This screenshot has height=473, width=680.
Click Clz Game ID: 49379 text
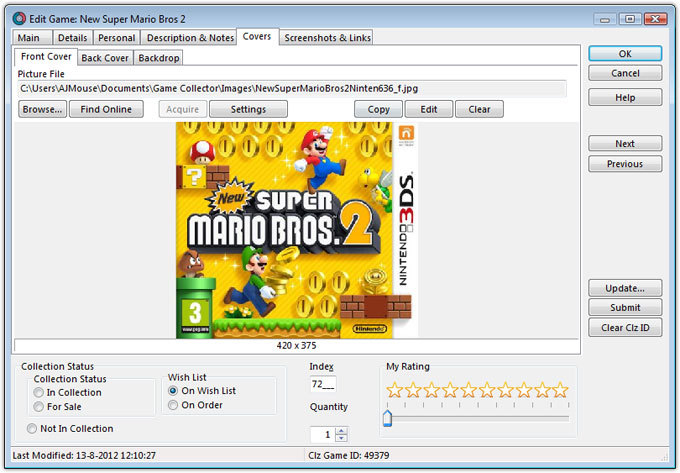coord(349,455)
